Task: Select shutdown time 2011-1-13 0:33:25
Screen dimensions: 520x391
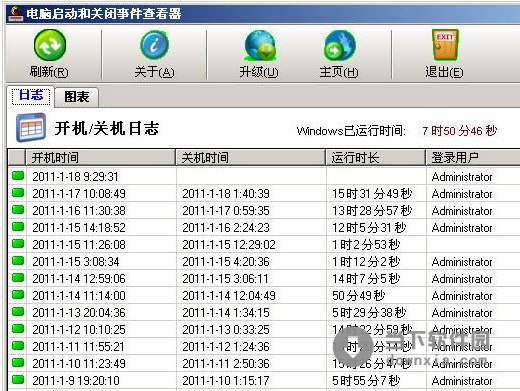Action: (x=226, y=330)
